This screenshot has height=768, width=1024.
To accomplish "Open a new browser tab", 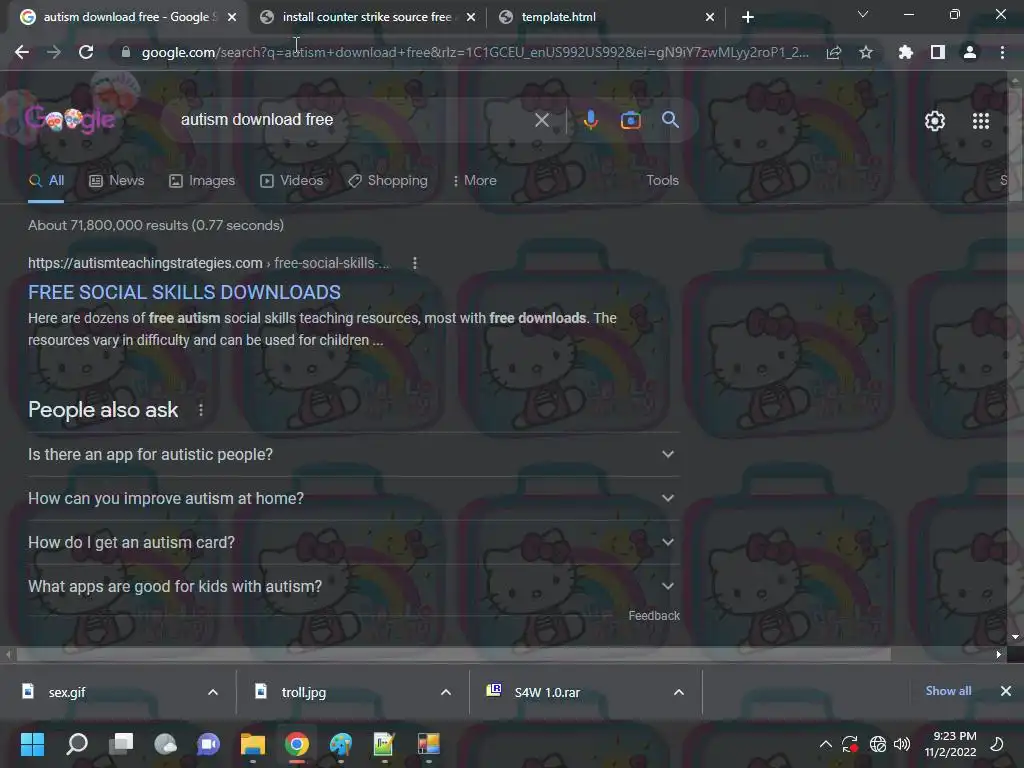I will coord(748,17).
